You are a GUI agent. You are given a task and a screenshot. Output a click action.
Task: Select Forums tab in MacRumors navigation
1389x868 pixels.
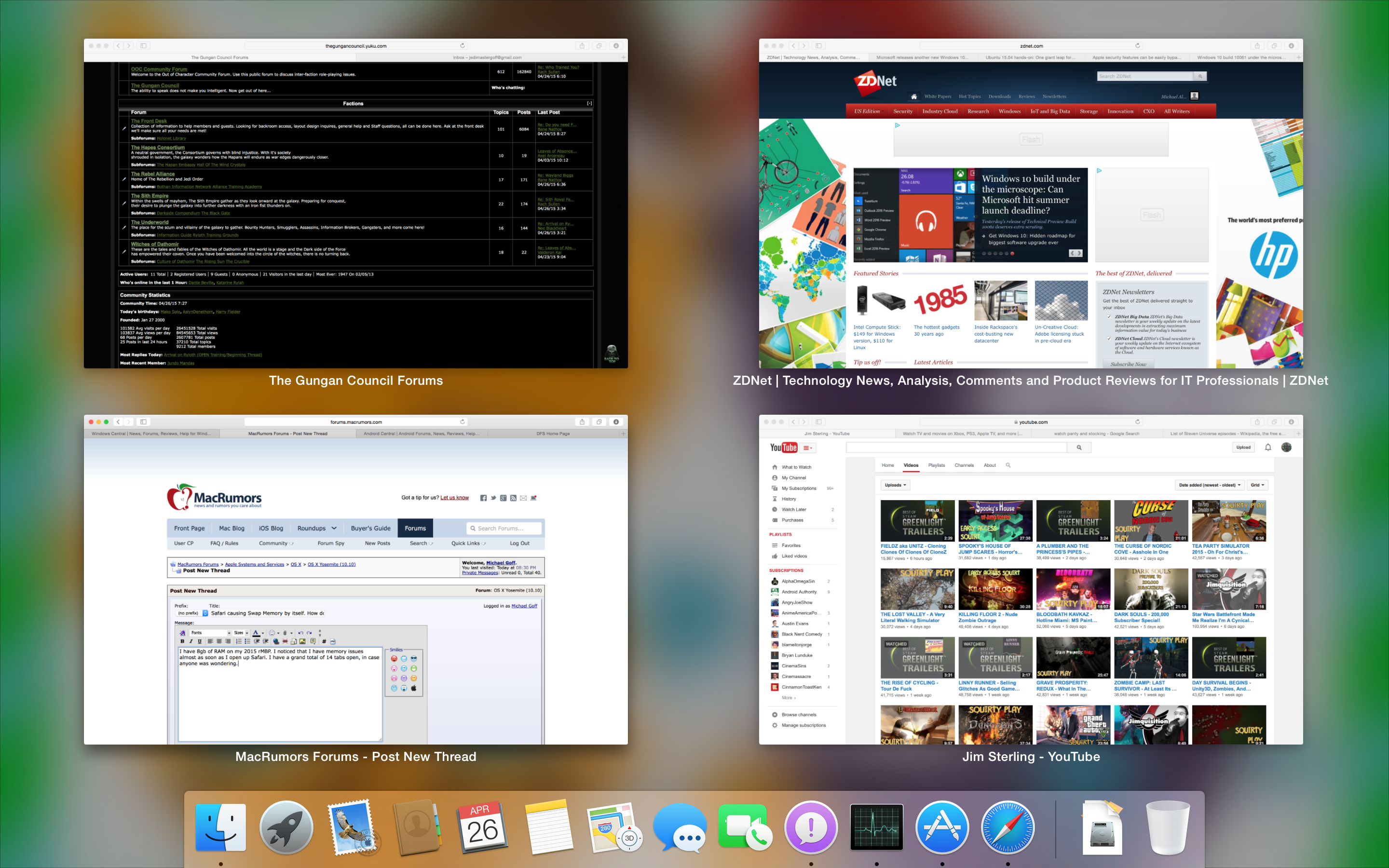coord(415,528)
